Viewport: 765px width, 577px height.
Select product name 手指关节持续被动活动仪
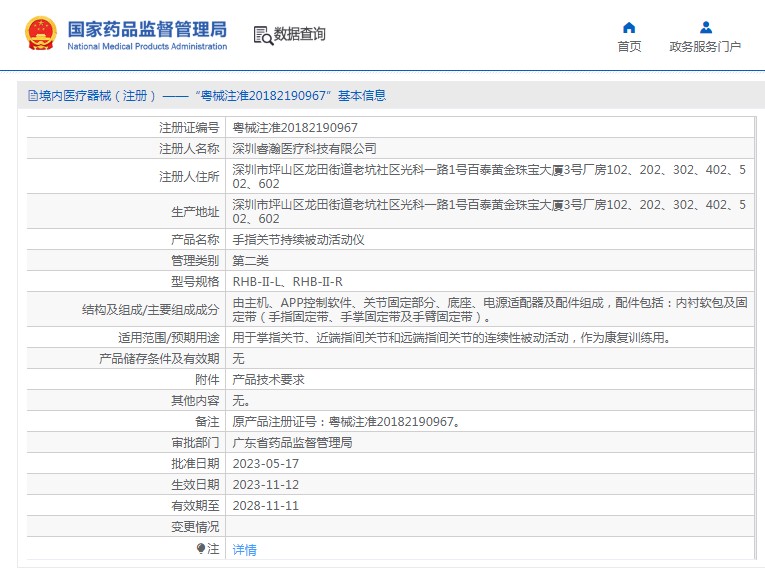(298, 239)
